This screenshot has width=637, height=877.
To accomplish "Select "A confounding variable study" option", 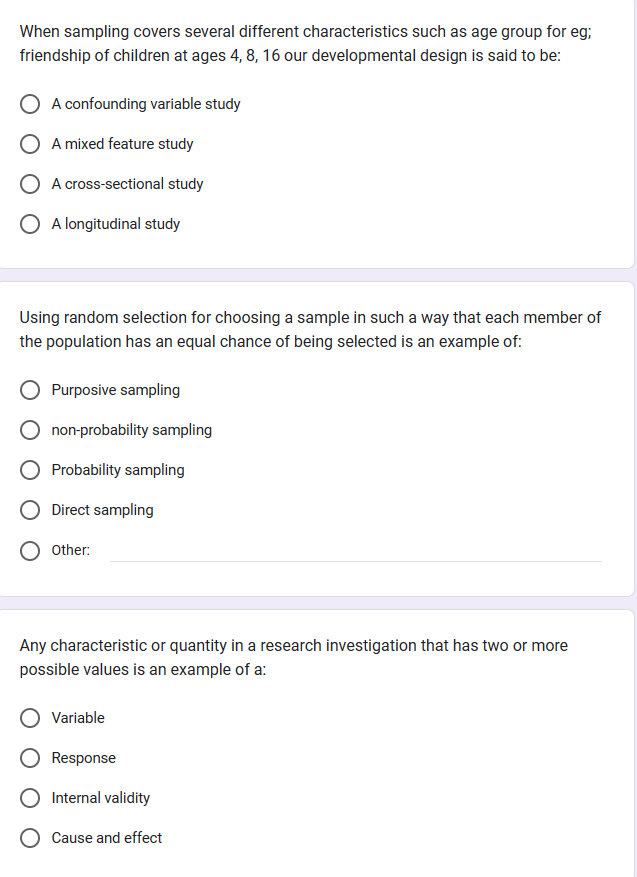I will pyautogui.click(x=31, y=104).
